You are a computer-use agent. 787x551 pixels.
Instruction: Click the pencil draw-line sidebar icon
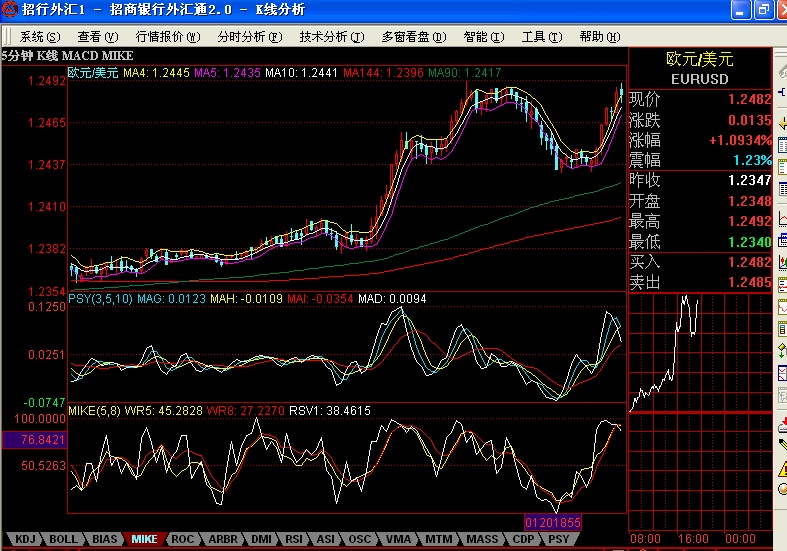click(782, 444)
